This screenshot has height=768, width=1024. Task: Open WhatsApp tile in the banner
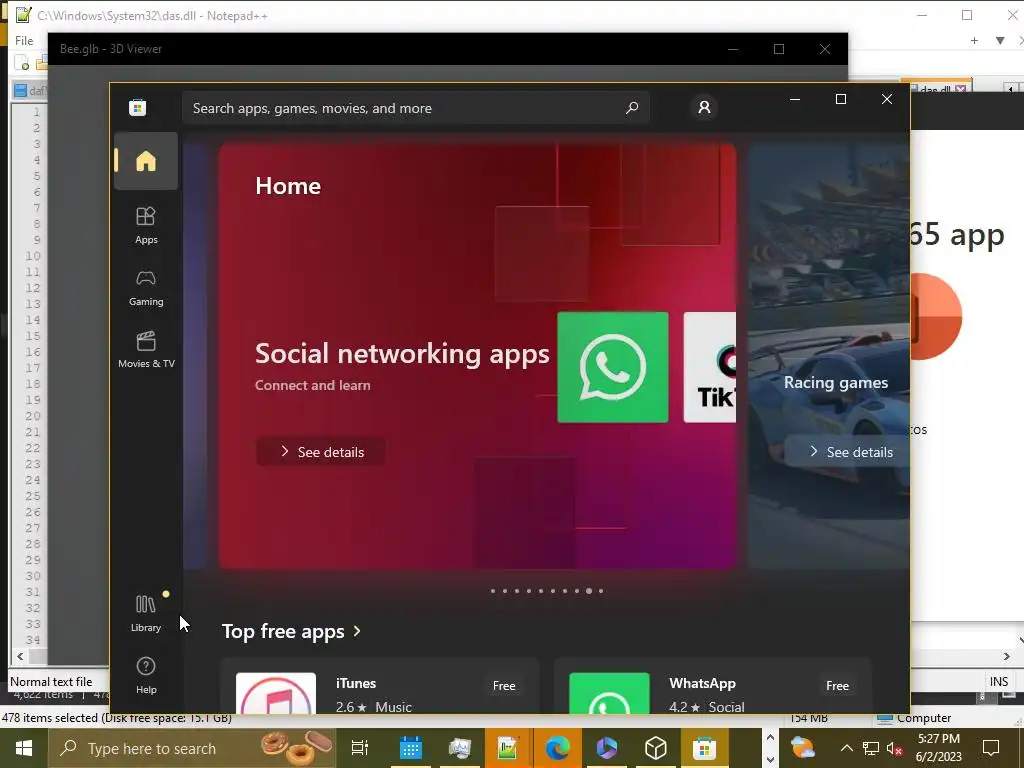coord(613,367)
